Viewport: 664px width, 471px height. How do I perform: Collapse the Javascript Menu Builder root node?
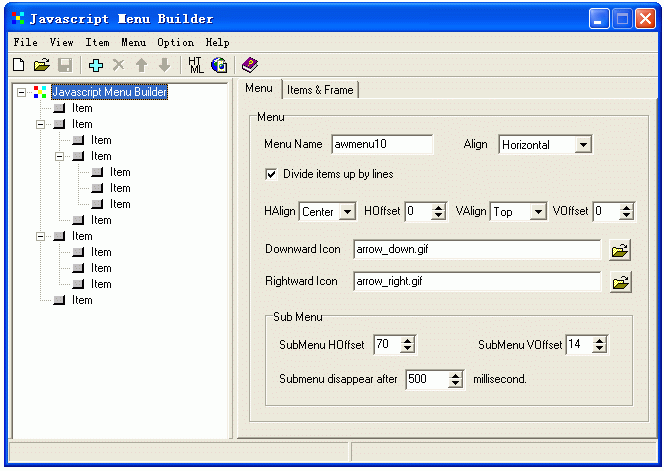[x=21, y=92]
